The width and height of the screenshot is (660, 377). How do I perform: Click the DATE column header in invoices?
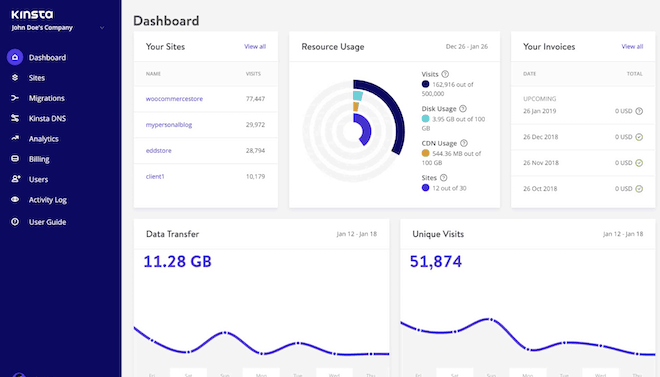pos(530,74)
